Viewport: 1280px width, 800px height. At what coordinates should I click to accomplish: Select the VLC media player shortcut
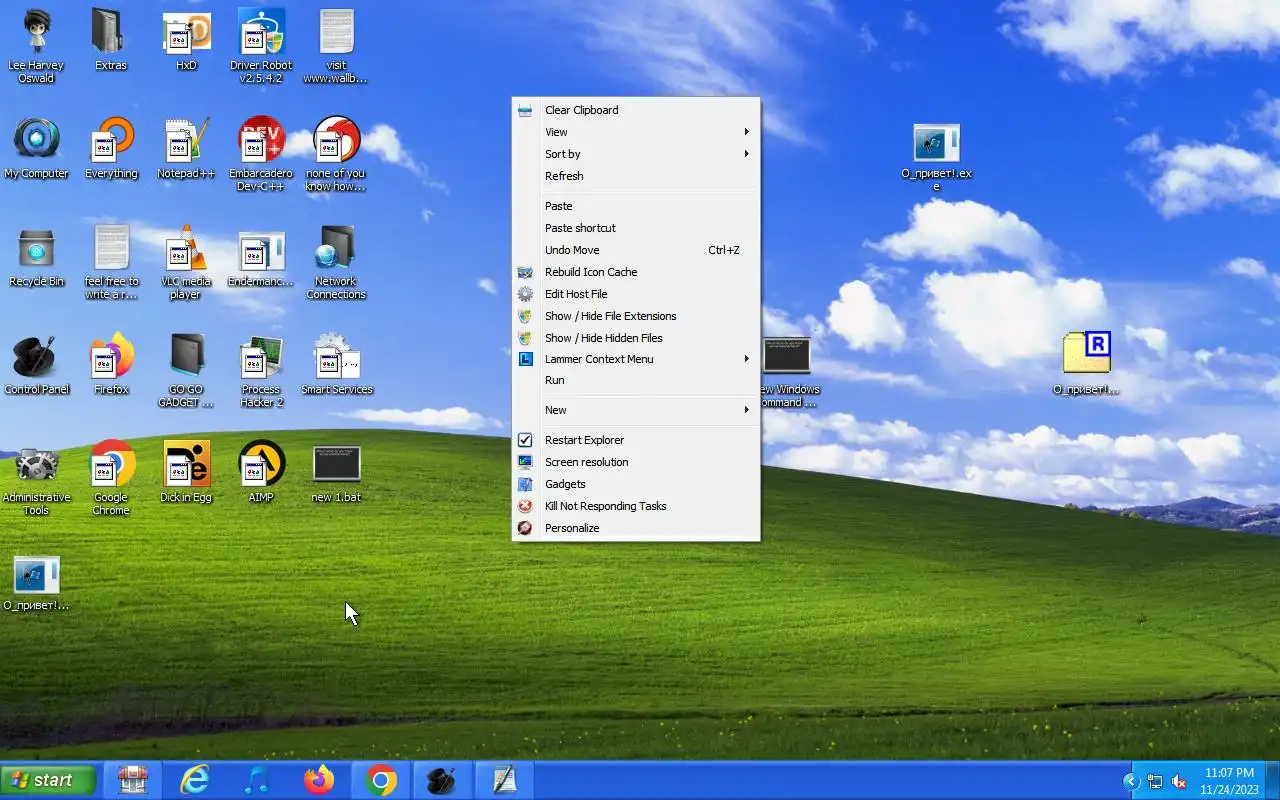pos(186,261)
